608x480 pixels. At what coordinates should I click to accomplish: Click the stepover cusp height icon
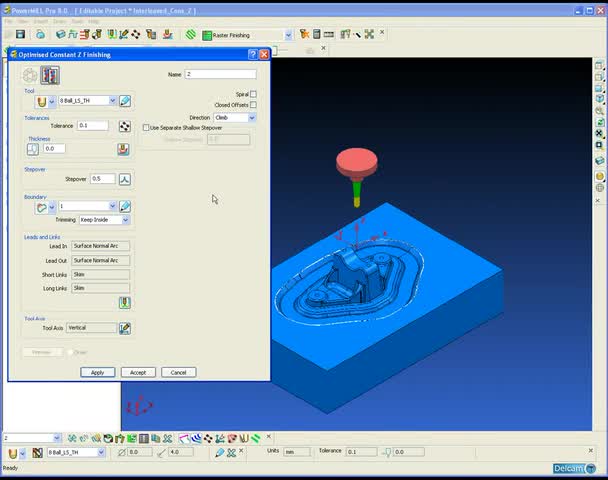(124, 179)
